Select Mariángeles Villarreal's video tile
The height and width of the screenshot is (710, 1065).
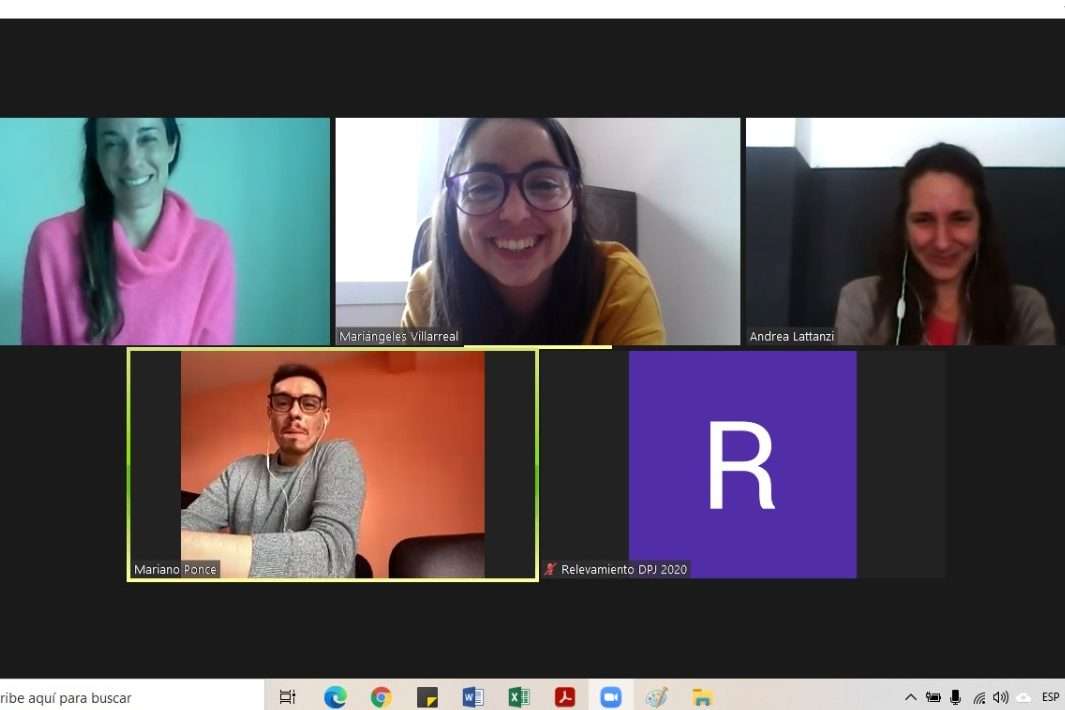tap(538, 232)
